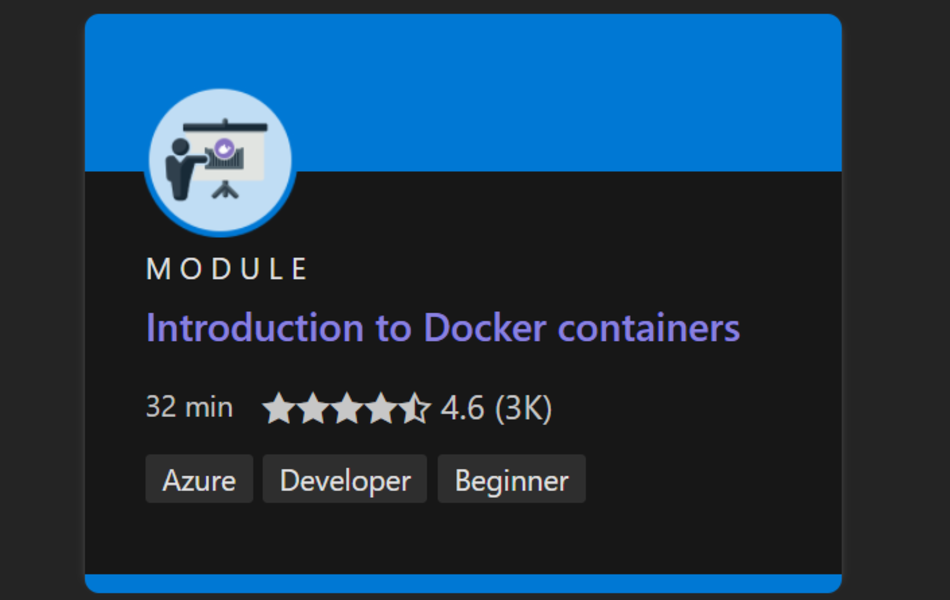Click the MODULE label heading
This screenshot has height=600, width=950.
click(x=228, y=268)
